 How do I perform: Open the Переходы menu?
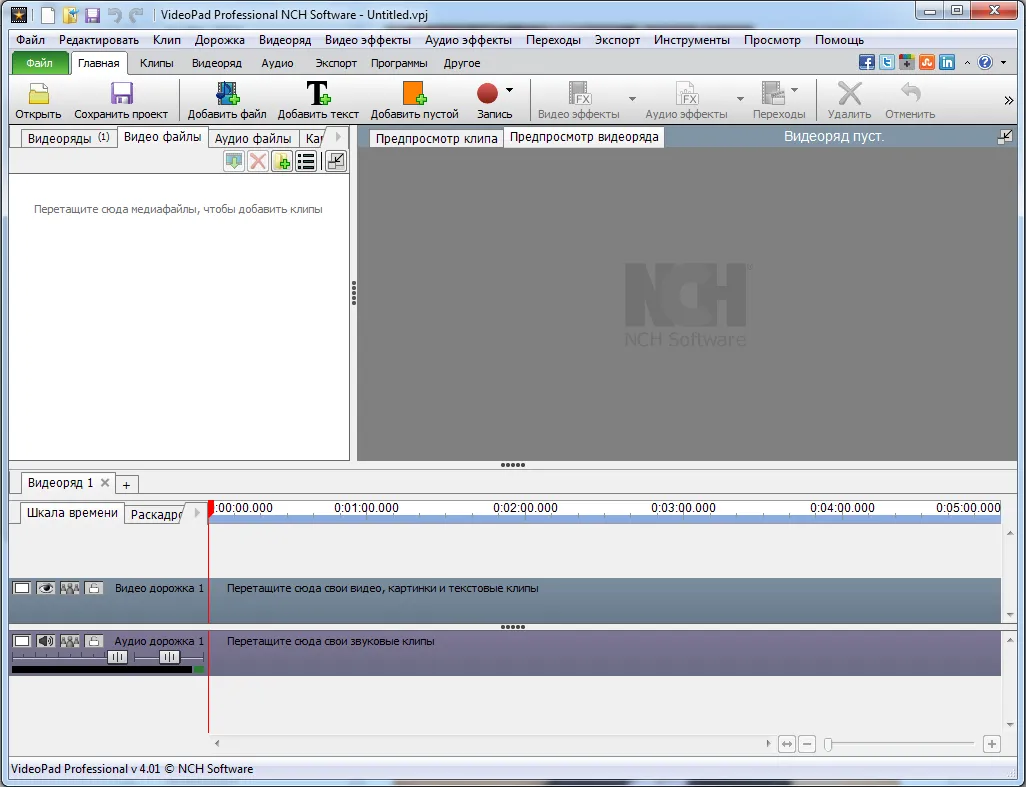tap(553, 40)
